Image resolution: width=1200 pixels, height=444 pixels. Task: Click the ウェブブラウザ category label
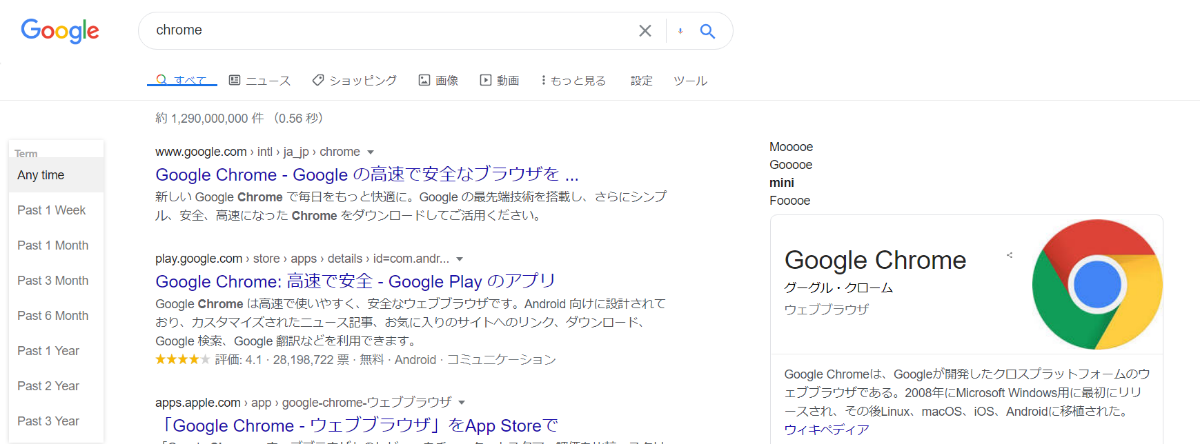[x=827, y=309]
